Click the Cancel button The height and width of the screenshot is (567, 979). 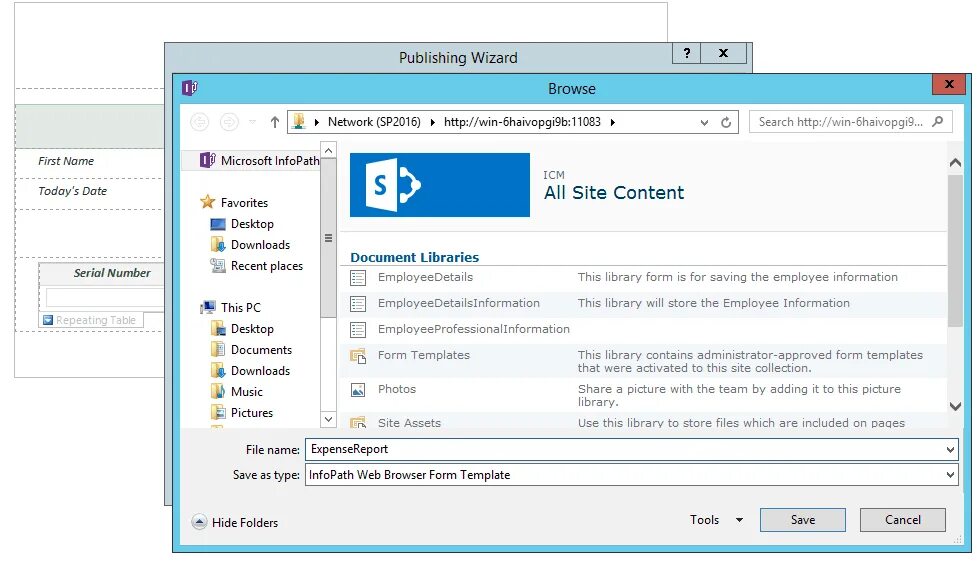pos(902,520)
